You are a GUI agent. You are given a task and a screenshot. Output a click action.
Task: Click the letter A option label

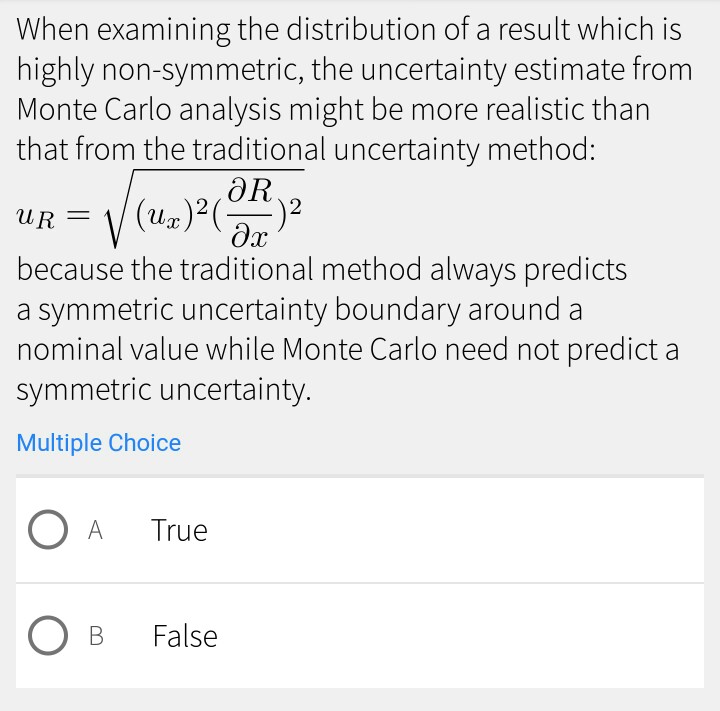(x=96, y=531)
